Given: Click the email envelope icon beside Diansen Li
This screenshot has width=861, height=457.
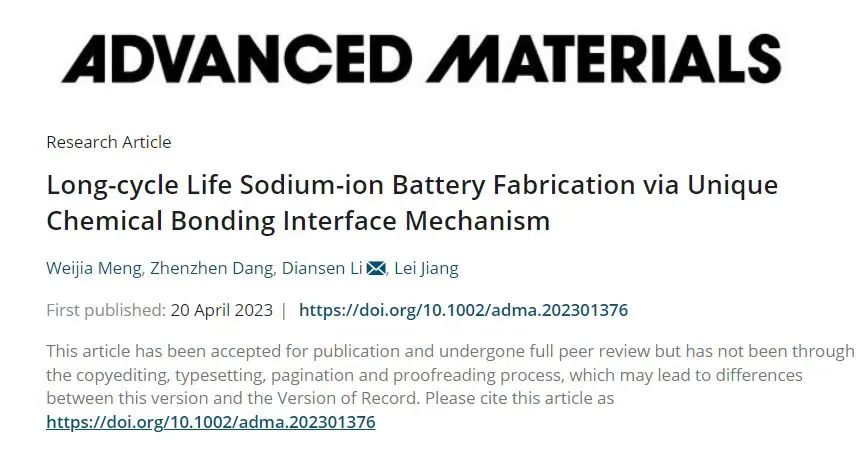Looking at the screenshot, I should [376, 269].
